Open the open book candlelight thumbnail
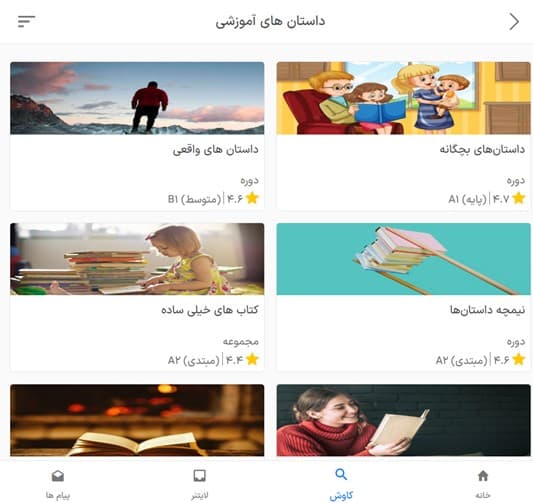 coord(137,420)
